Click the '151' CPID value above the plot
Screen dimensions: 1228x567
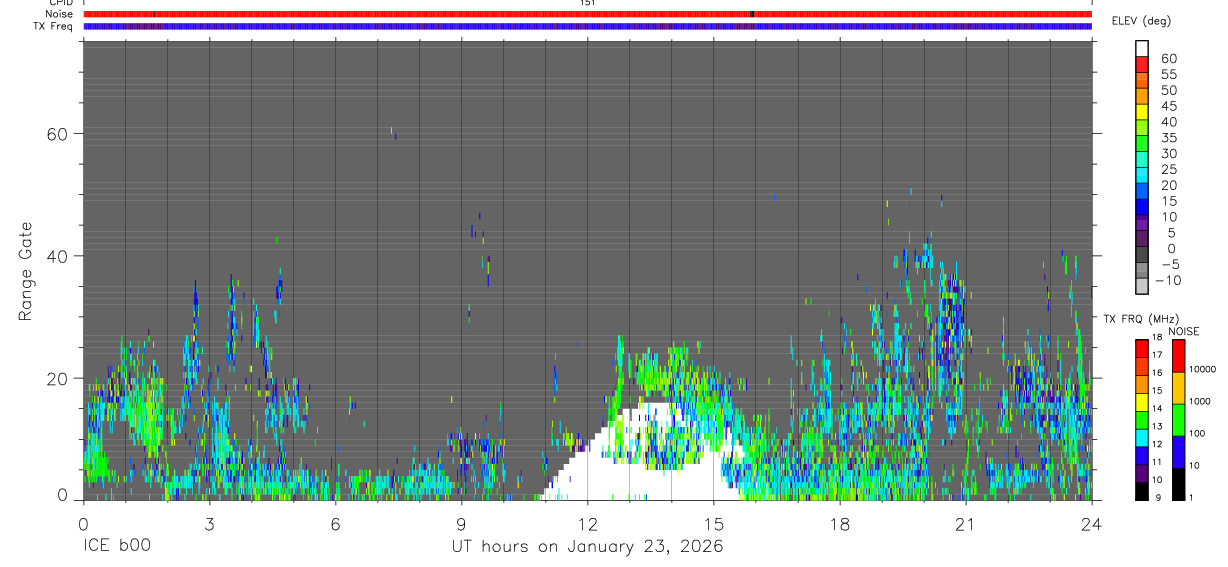click(x=587, y=3)
